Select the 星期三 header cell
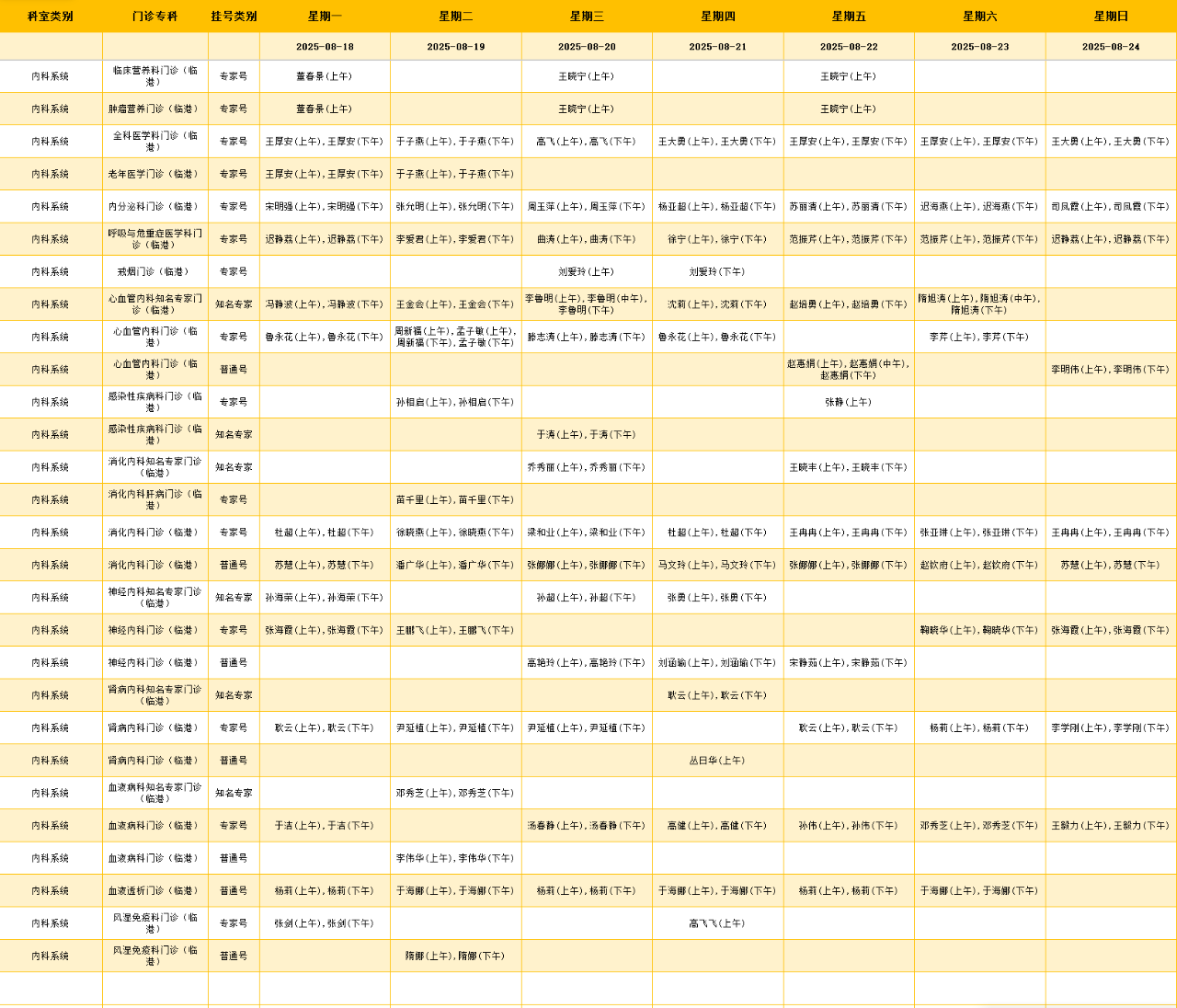The image size is (1177, 1008). pyautogui.click(x=587, y=17)
